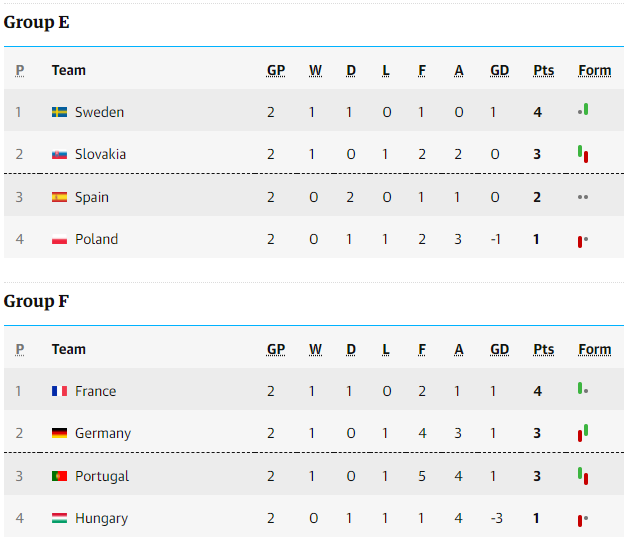
Task: Click the GD column header in Group F
Action: 499,349
